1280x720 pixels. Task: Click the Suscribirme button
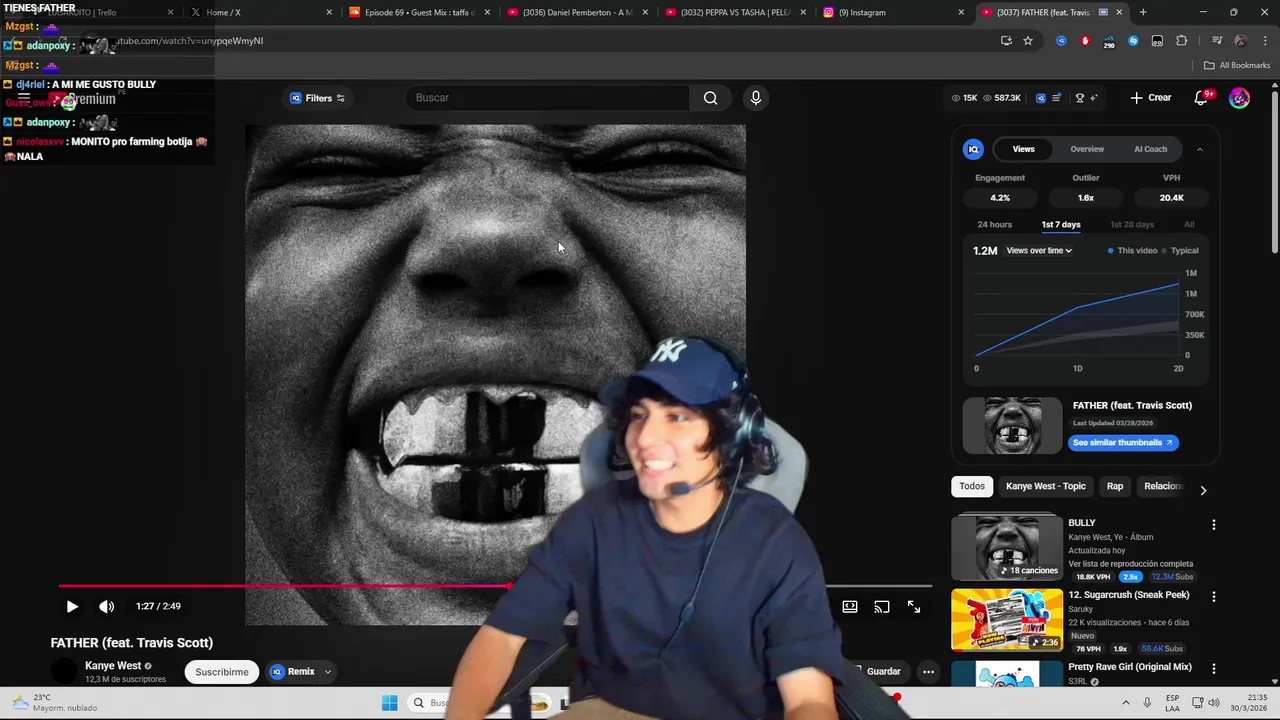pos(222,672)
